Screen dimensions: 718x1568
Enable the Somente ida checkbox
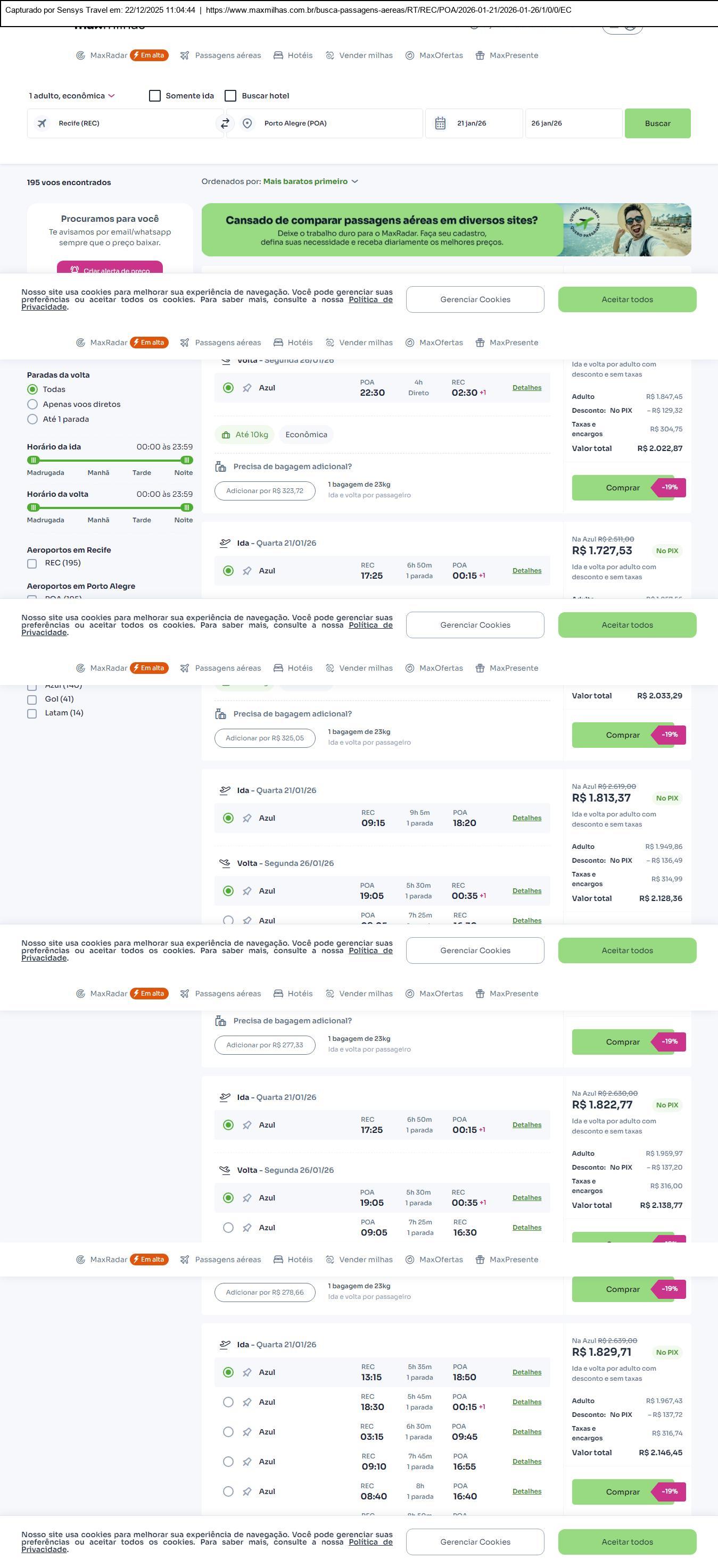(155, 96)
